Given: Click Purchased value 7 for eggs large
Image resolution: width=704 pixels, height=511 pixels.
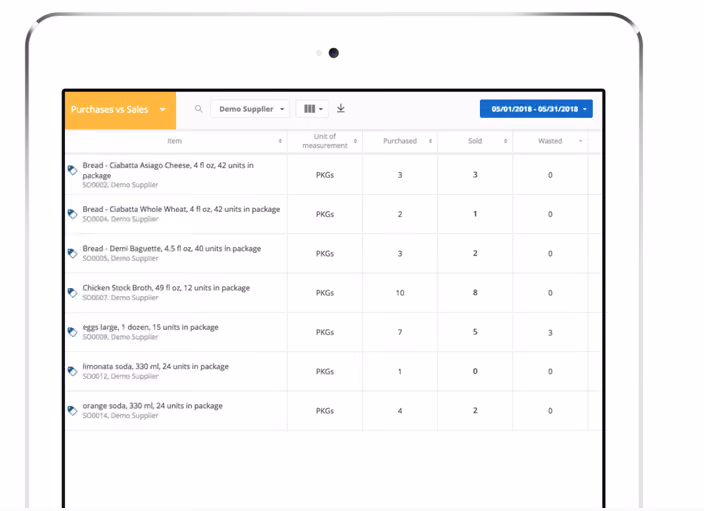Looking at the screenshot, I should (400, 332).
